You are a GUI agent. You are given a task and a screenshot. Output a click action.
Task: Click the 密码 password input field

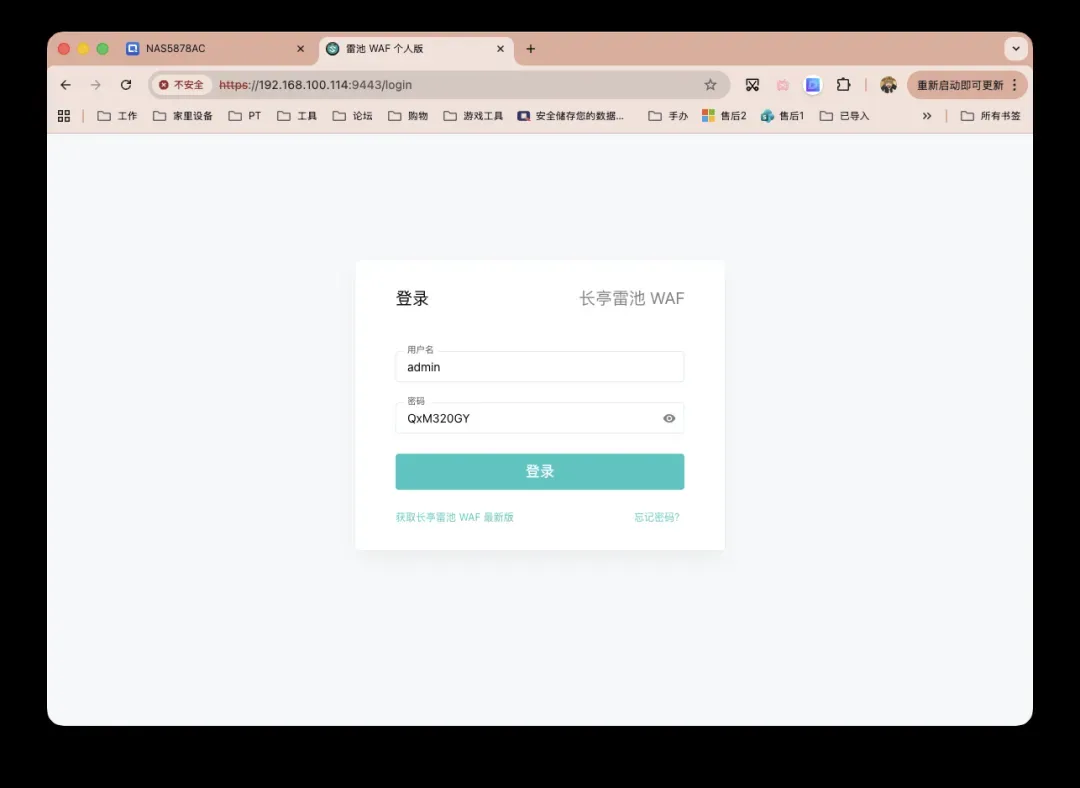[539, 418]
